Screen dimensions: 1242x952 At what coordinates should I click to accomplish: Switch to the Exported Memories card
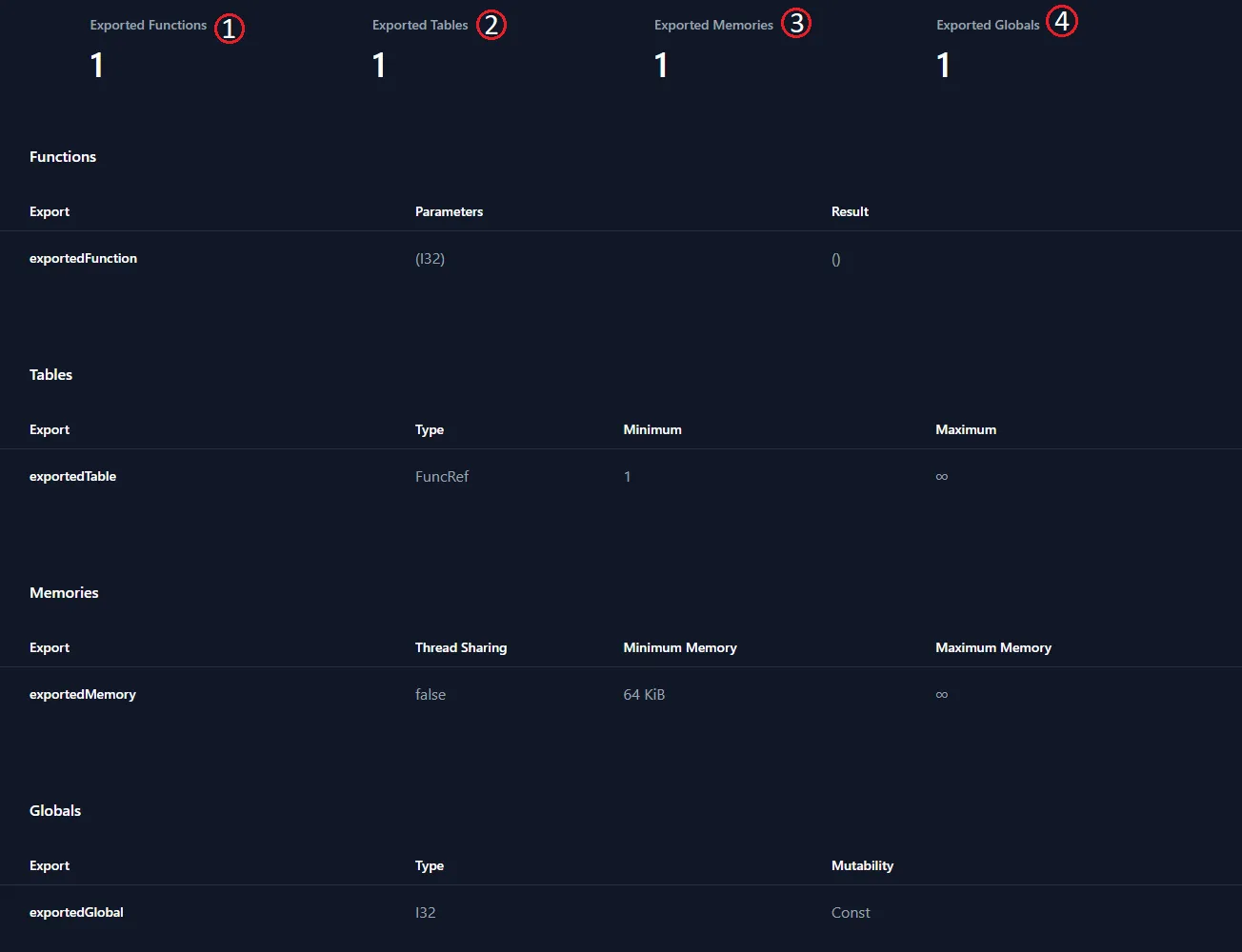(x=712, y=24)
